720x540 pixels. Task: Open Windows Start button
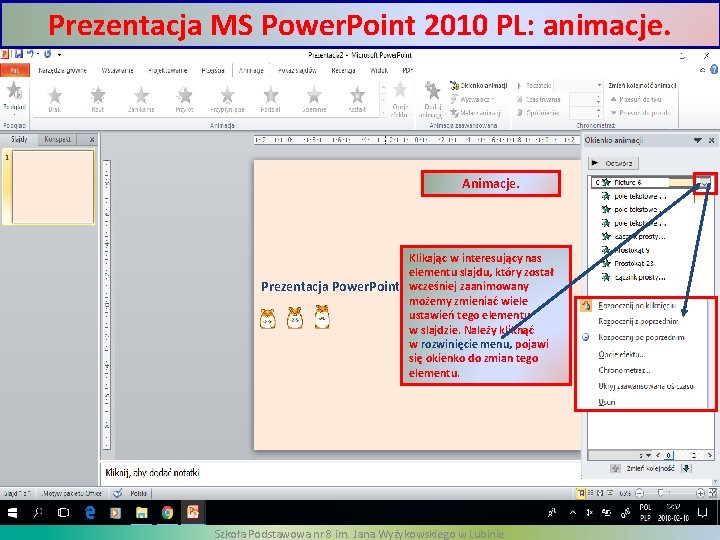coord(12,512)
